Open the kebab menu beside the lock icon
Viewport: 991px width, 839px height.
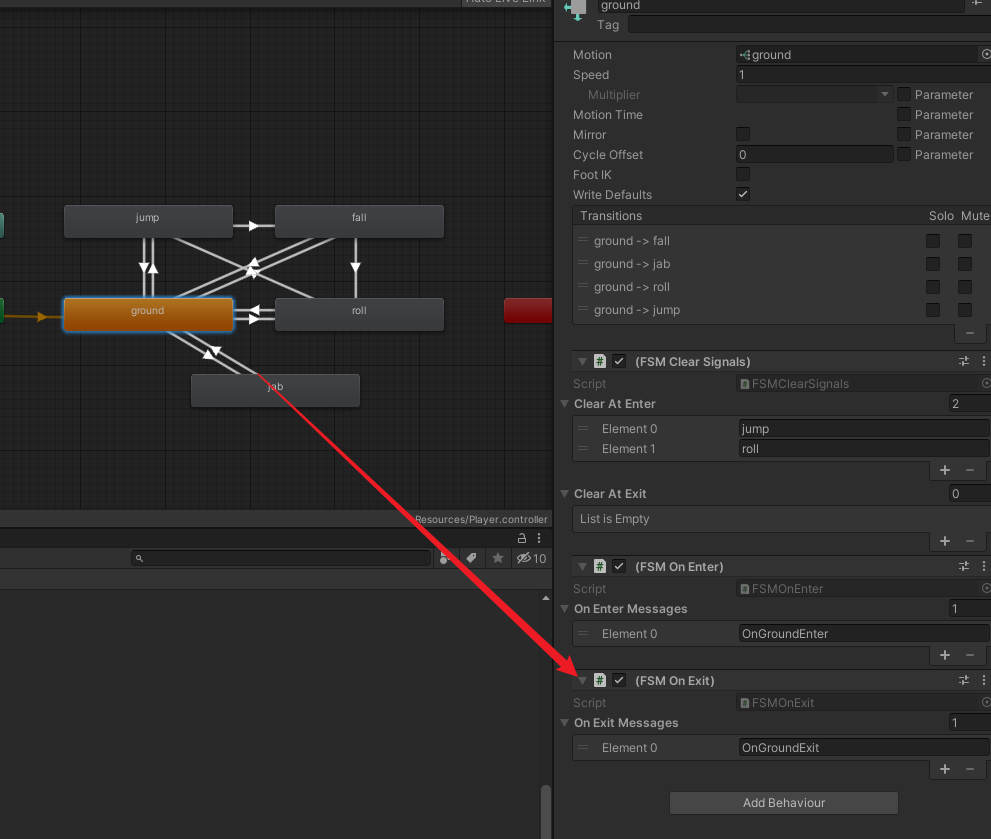tap(538, 538)
